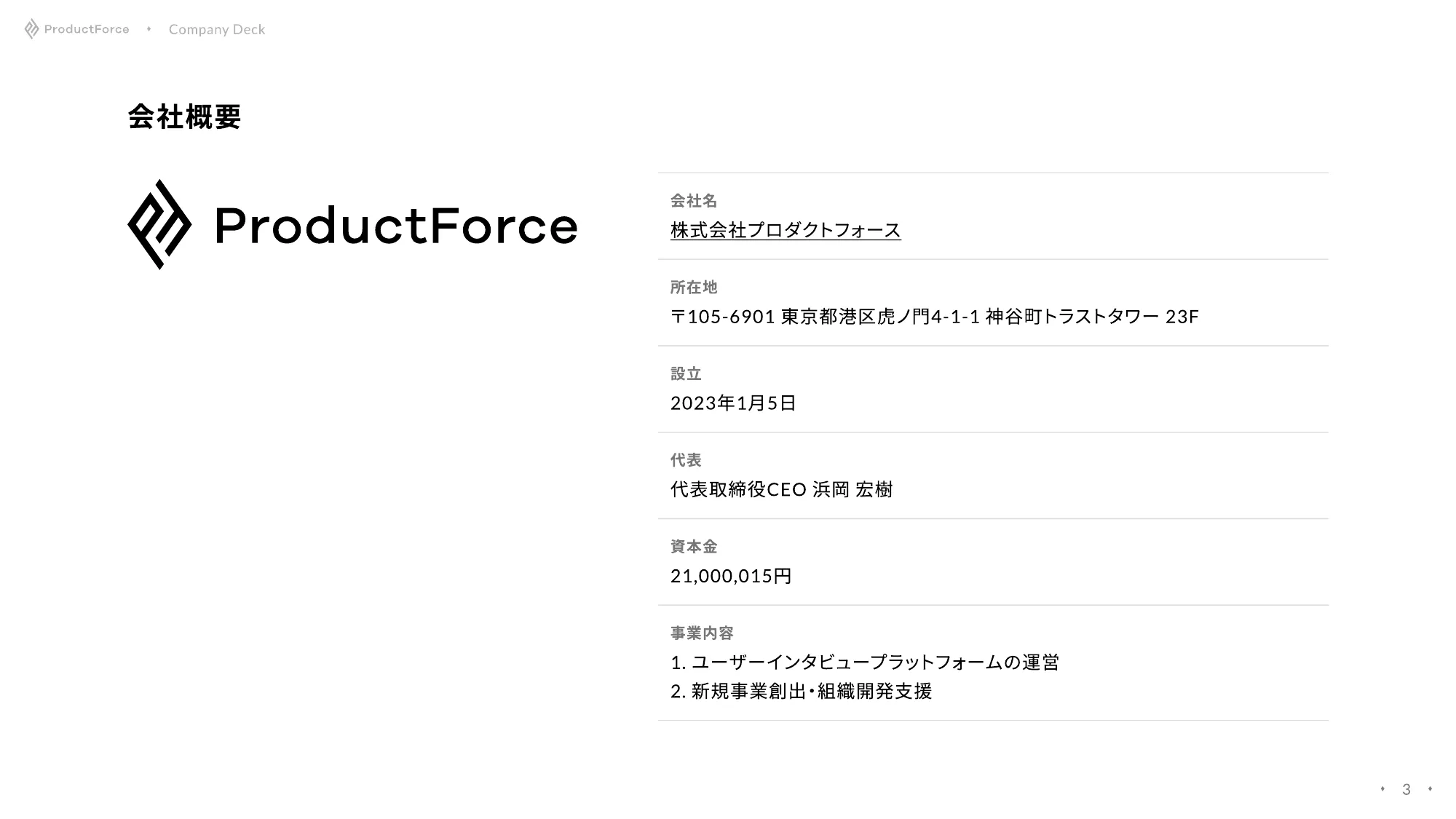Screen dimensions: 1456x819
Task: Select the Tokyo address text line
Action: click(x=934, y=317)
